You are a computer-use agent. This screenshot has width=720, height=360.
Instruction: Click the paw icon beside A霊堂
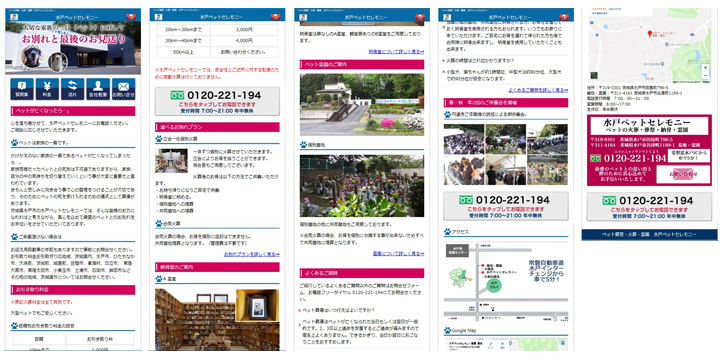point(159,278)
